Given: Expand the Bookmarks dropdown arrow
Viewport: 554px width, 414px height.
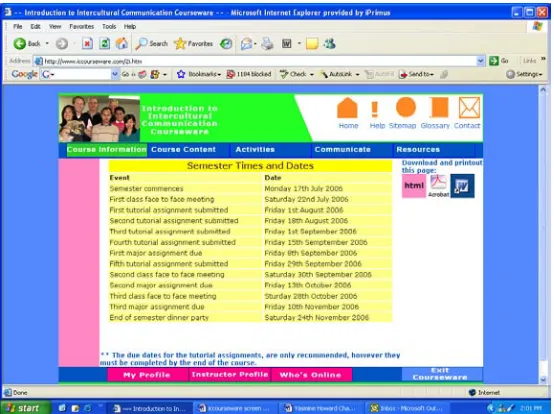Looking at the screenshot, I should (219, 75).
